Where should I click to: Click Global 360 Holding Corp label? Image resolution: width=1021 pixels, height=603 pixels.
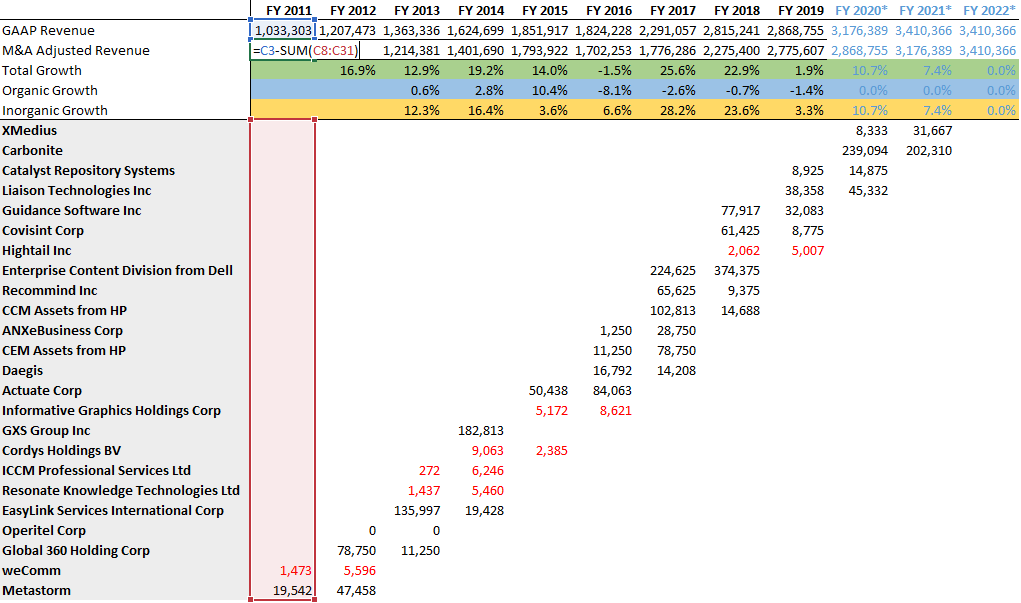tap(76, 551)
